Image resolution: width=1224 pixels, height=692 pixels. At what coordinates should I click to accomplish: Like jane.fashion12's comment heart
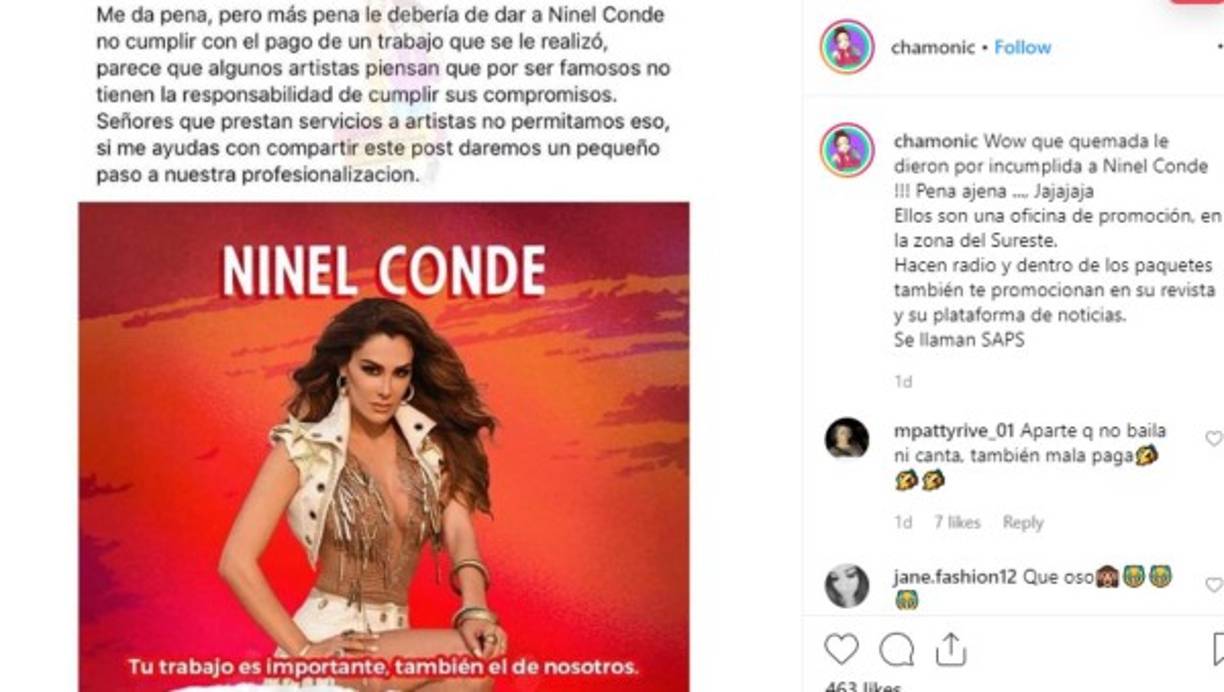(1214, 584)
